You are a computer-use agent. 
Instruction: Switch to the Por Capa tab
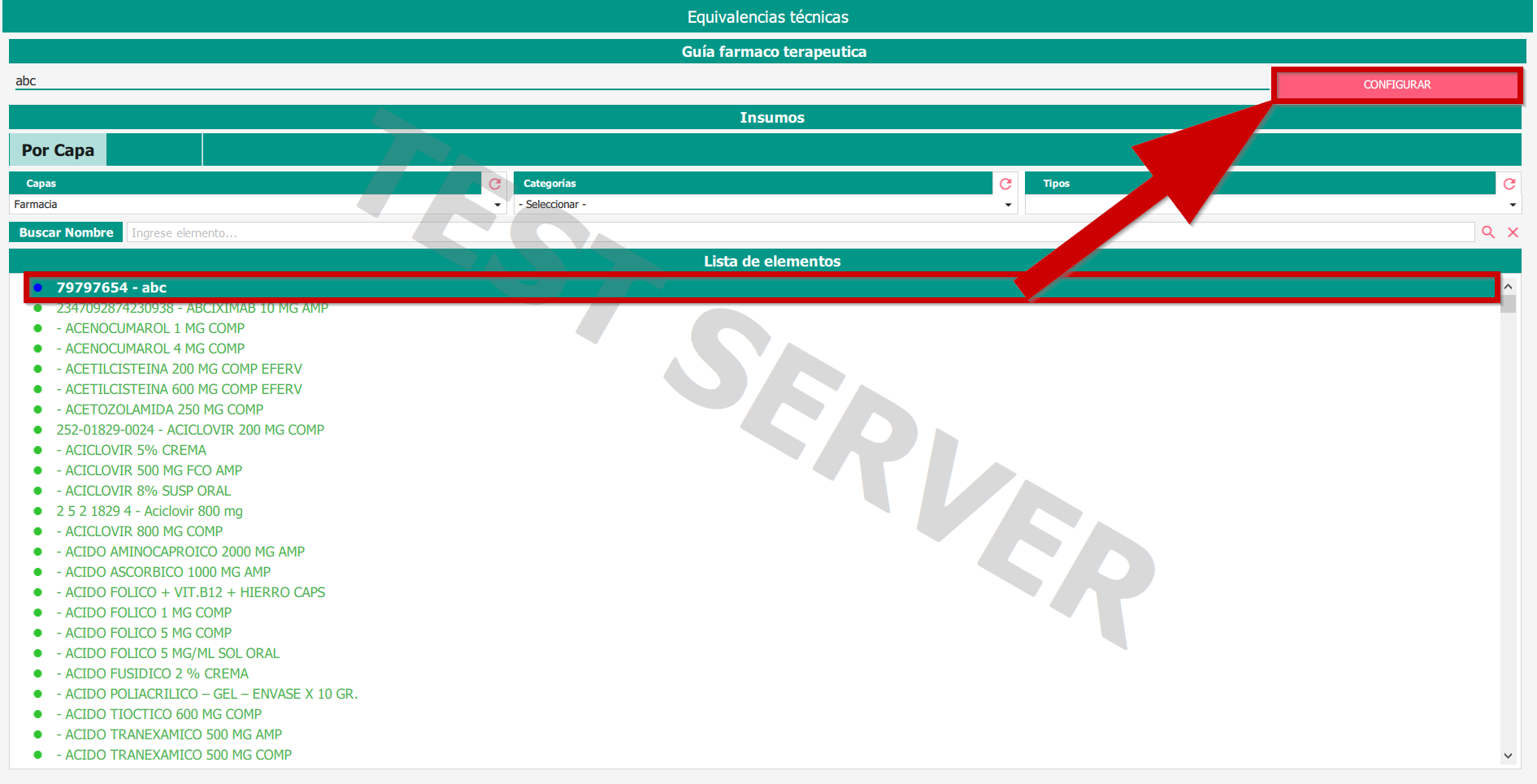click(x=58, y=150)
